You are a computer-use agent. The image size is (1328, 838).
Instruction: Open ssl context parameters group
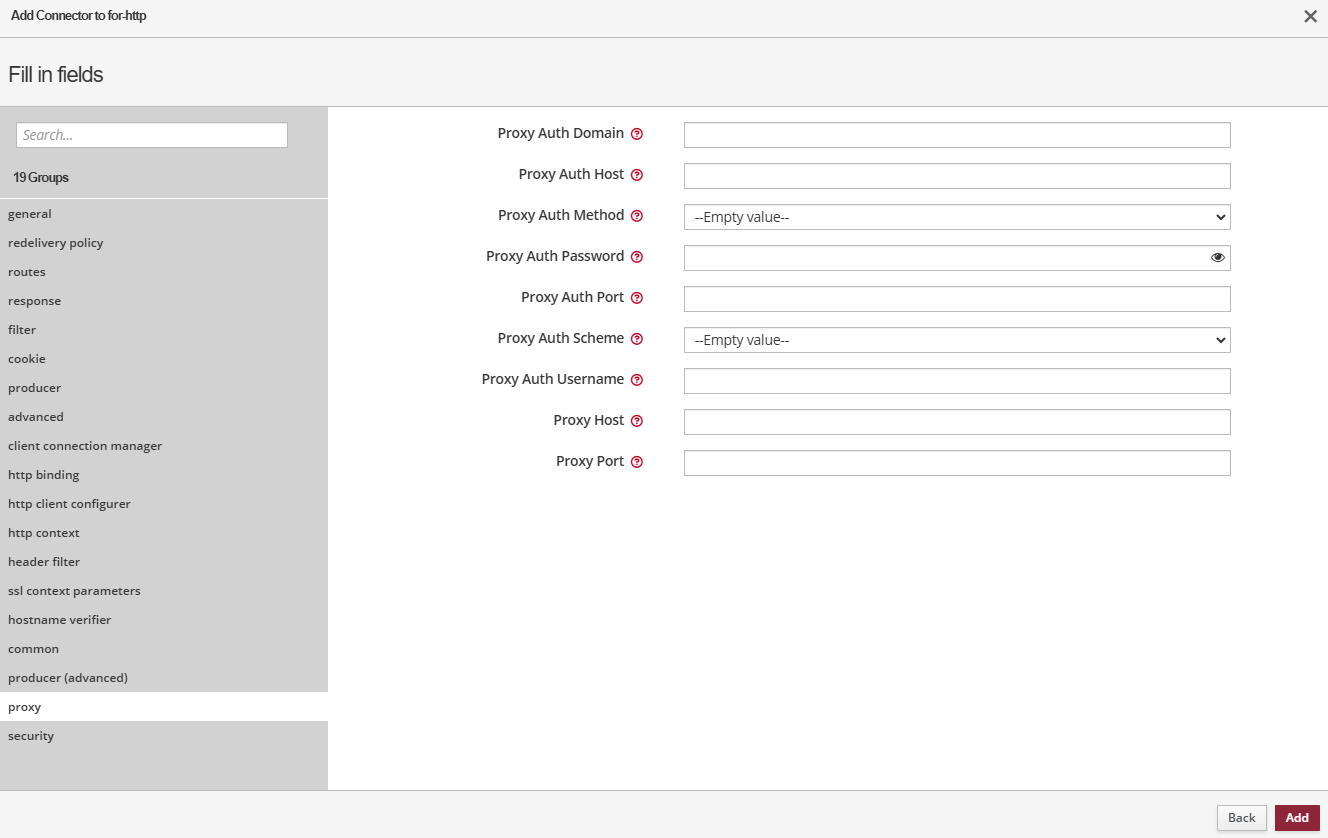pyautogui.click(x=74, y=591)
